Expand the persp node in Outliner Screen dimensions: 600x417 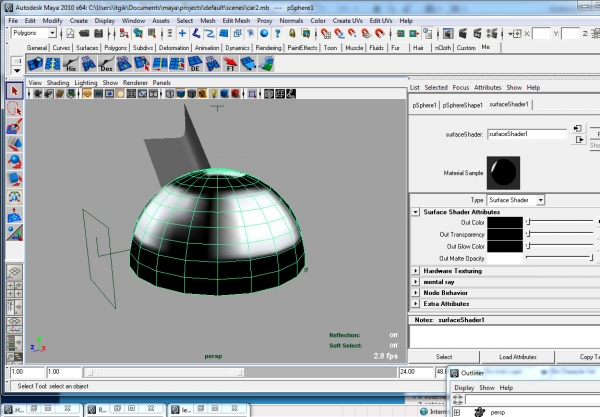tap(457, 412)
